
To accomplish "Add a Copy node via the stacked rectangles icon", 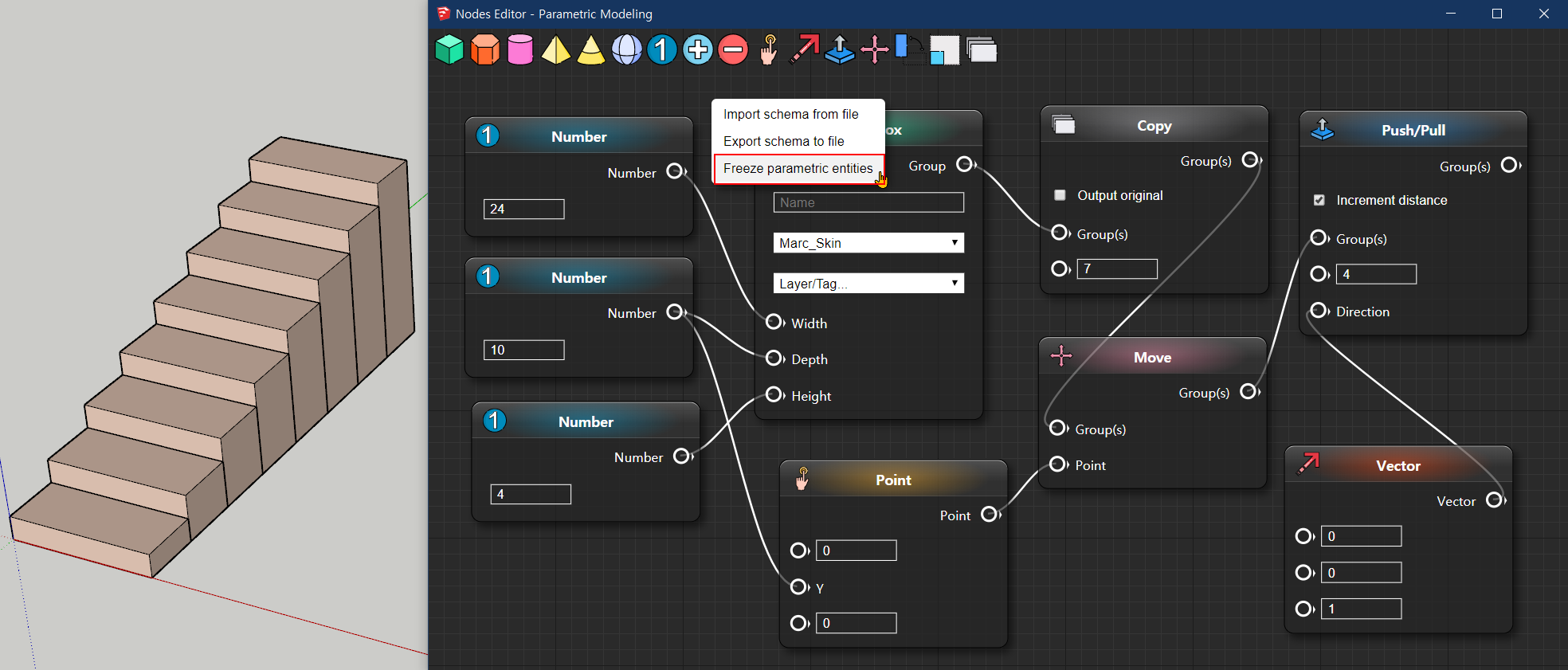I will pos(982,49).
